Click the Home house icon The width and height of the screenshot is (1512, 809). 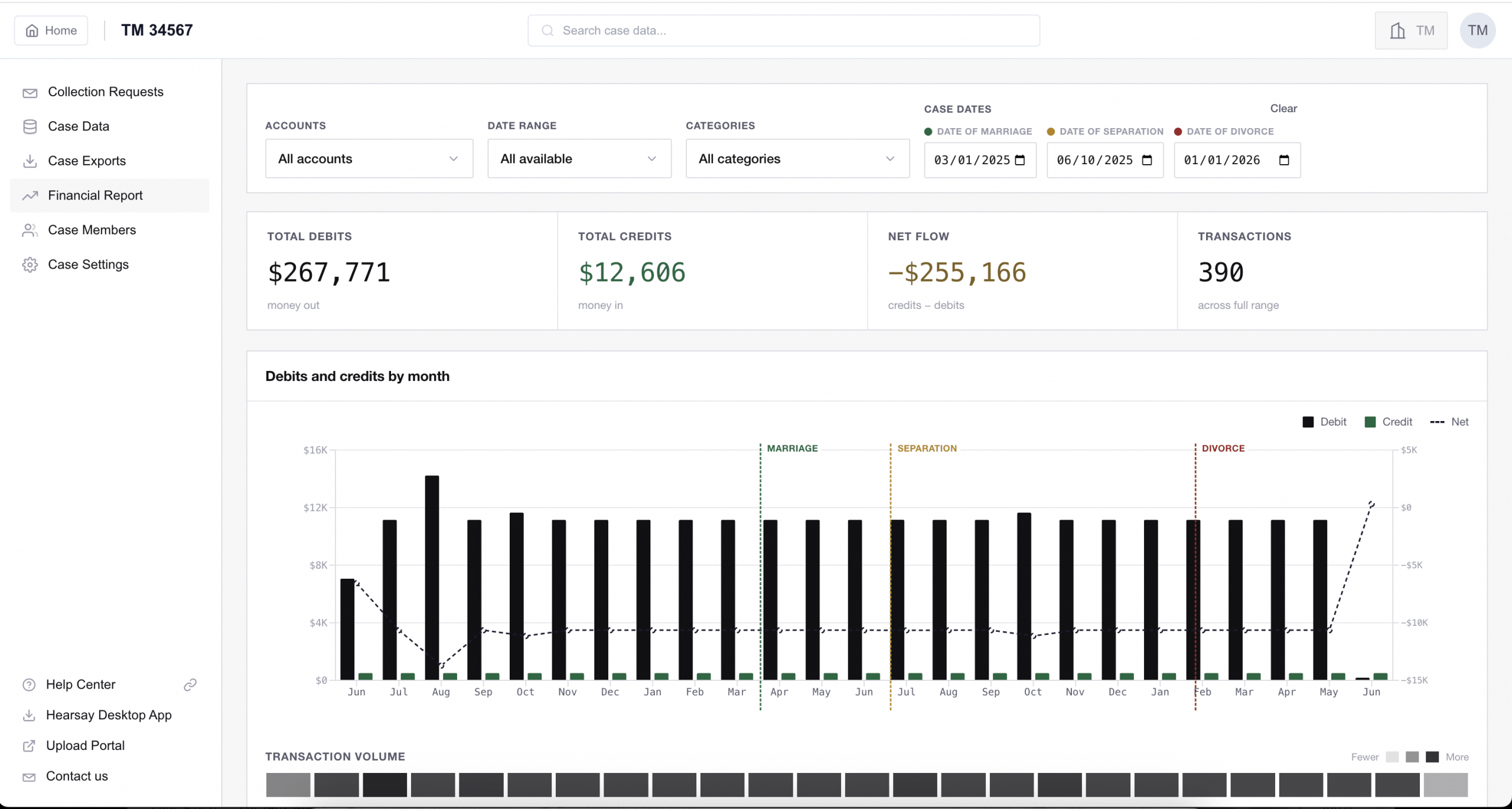tap(32, 31)
